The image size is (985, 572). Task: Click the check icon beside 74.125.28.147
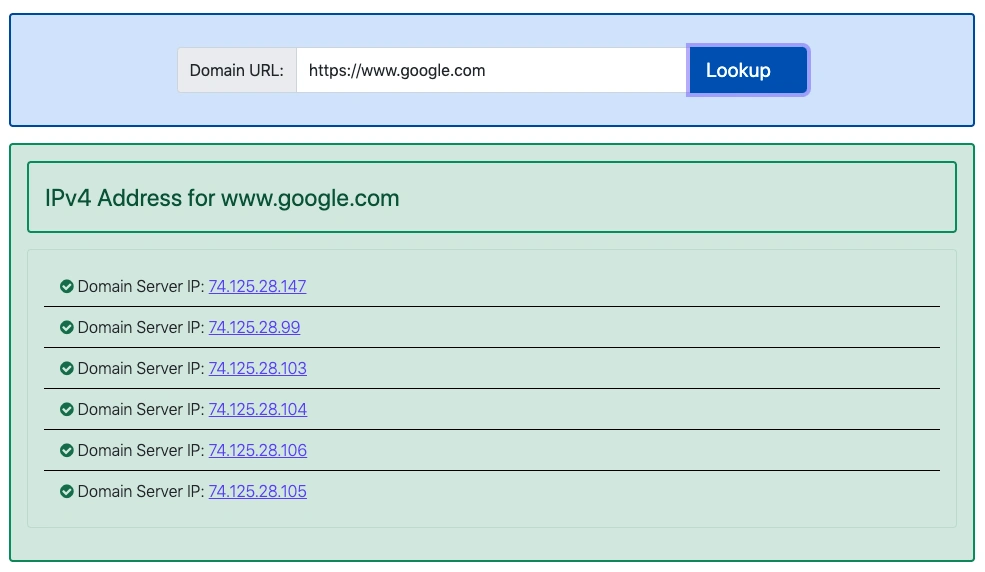pos(67,287)
